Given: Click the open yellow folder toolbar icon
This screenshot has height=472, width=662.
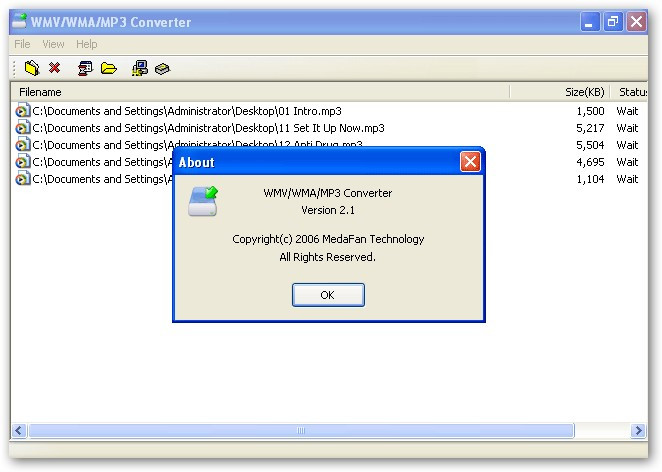Looking at the screenshot, I should point(109,68).
